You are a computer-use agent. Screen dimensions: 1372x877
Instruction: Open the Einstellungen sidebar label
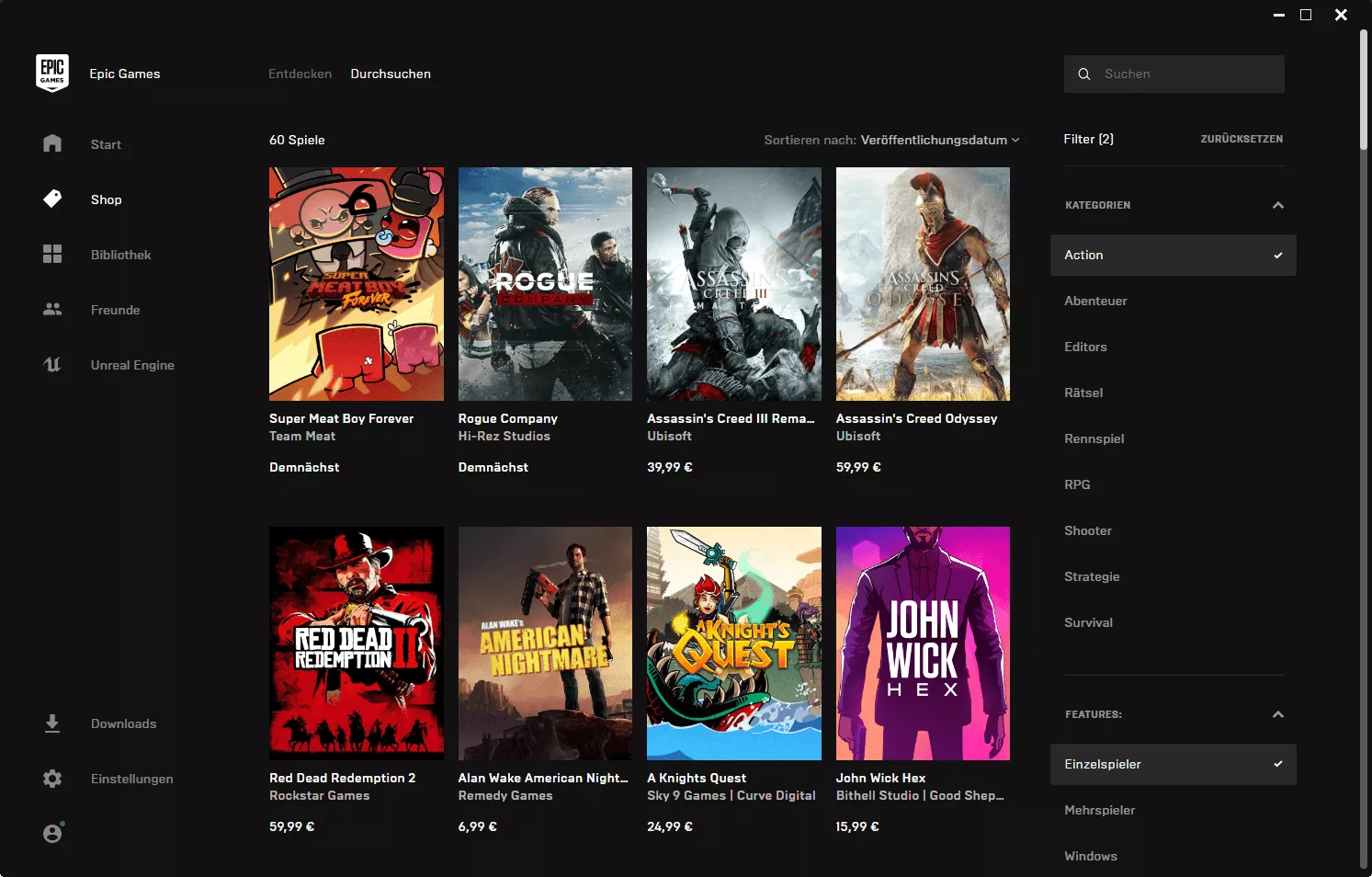(x=131, y=779)
